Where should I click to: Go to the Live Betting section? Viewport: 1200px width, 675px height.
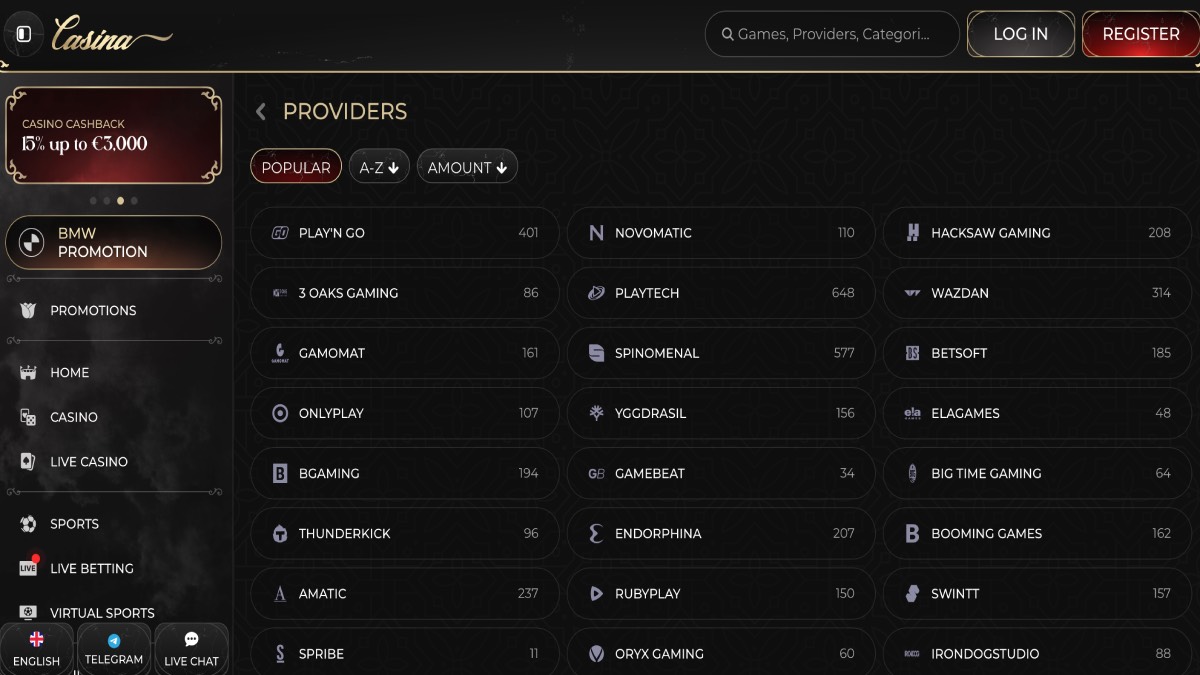click(x=91, y=568)
